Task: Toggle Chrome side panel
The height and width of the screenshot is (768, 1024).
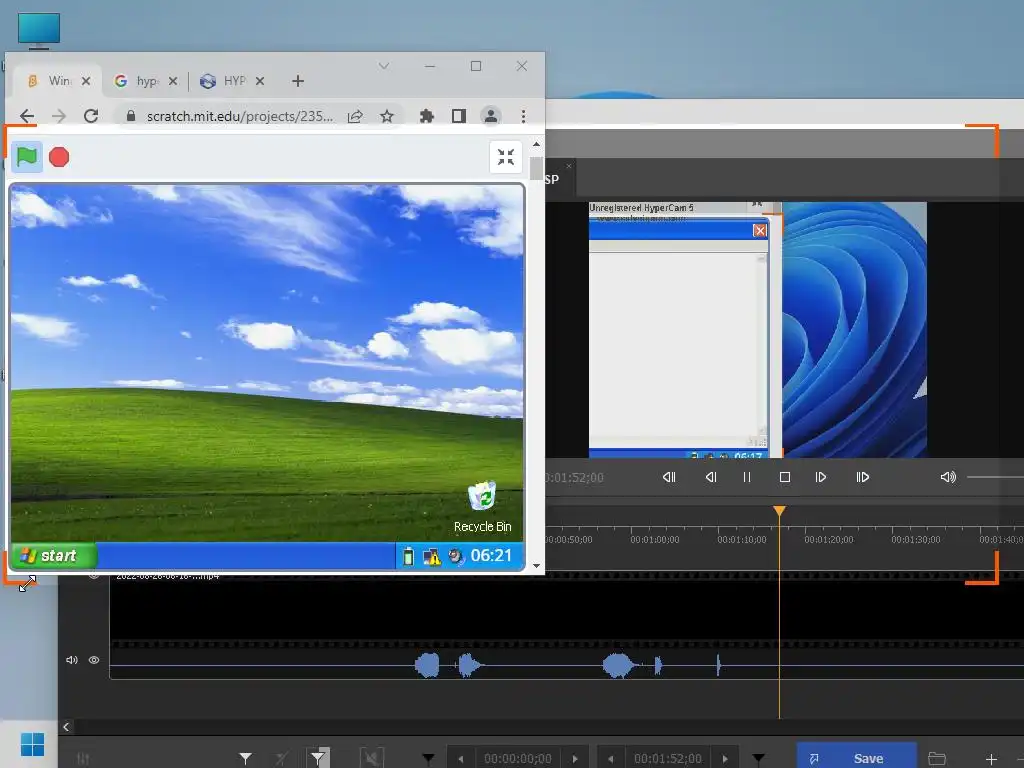Action: (458, 116)
